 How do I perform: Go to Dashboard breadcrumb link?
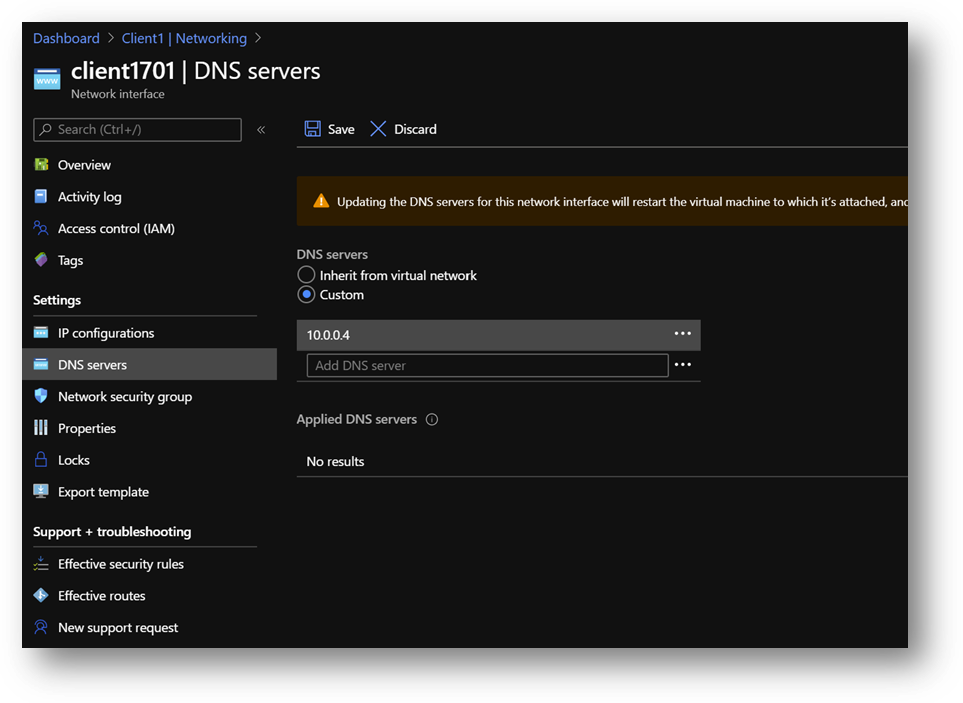click(x=66, y=38)
